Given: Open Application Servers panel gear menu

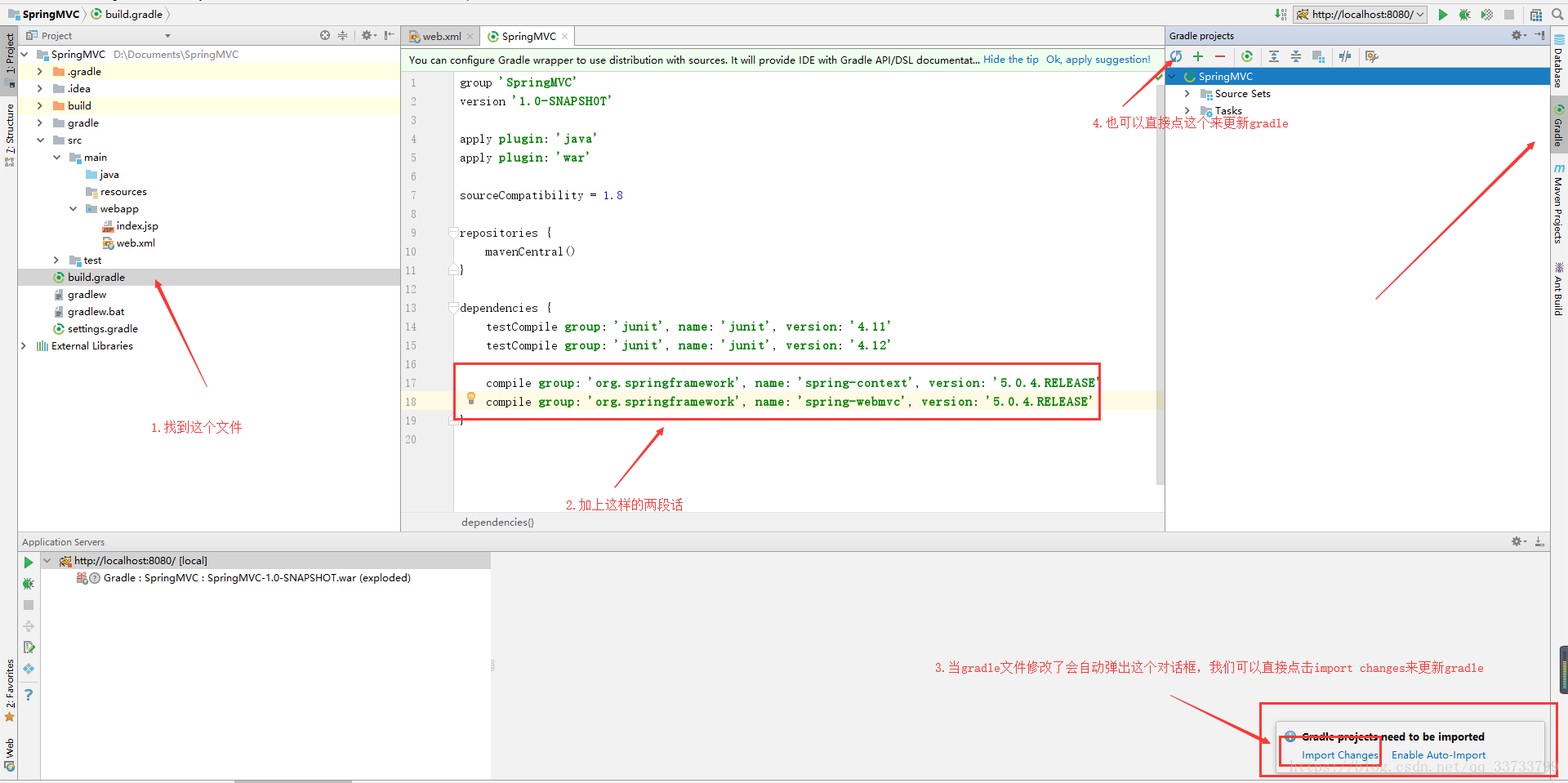Looking at the screenshot, I should [x=1519, y=541].
